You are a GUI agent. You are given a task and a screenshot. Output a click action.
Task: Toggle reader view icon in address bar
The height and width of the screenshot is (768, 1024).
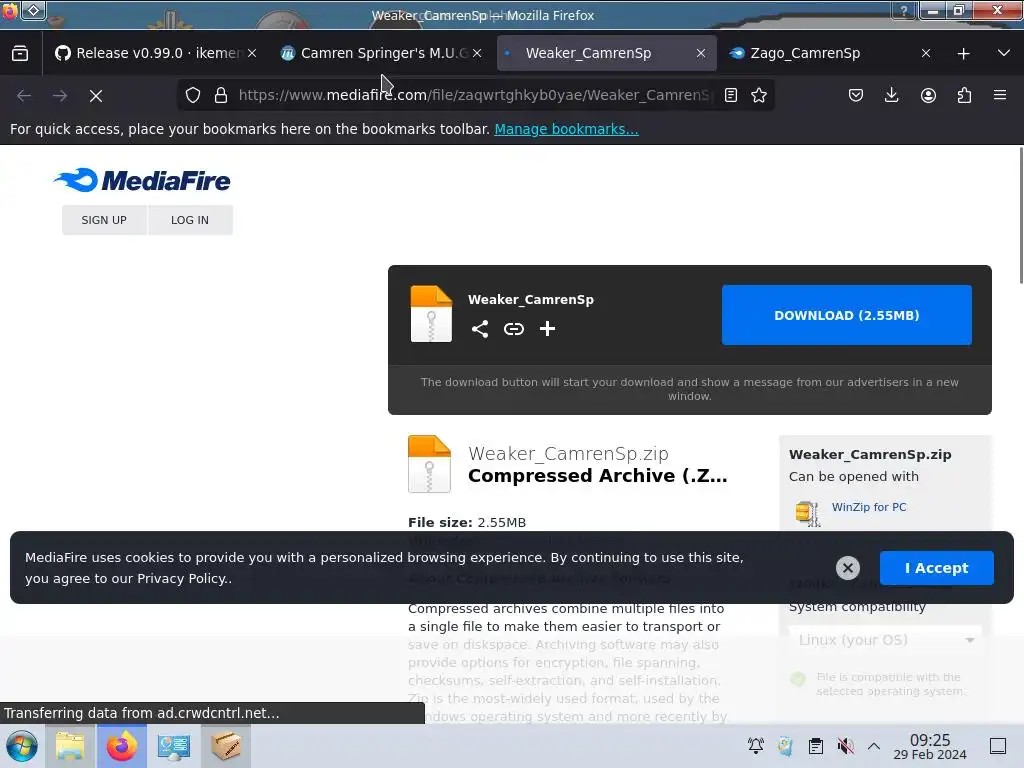[731, 95]
